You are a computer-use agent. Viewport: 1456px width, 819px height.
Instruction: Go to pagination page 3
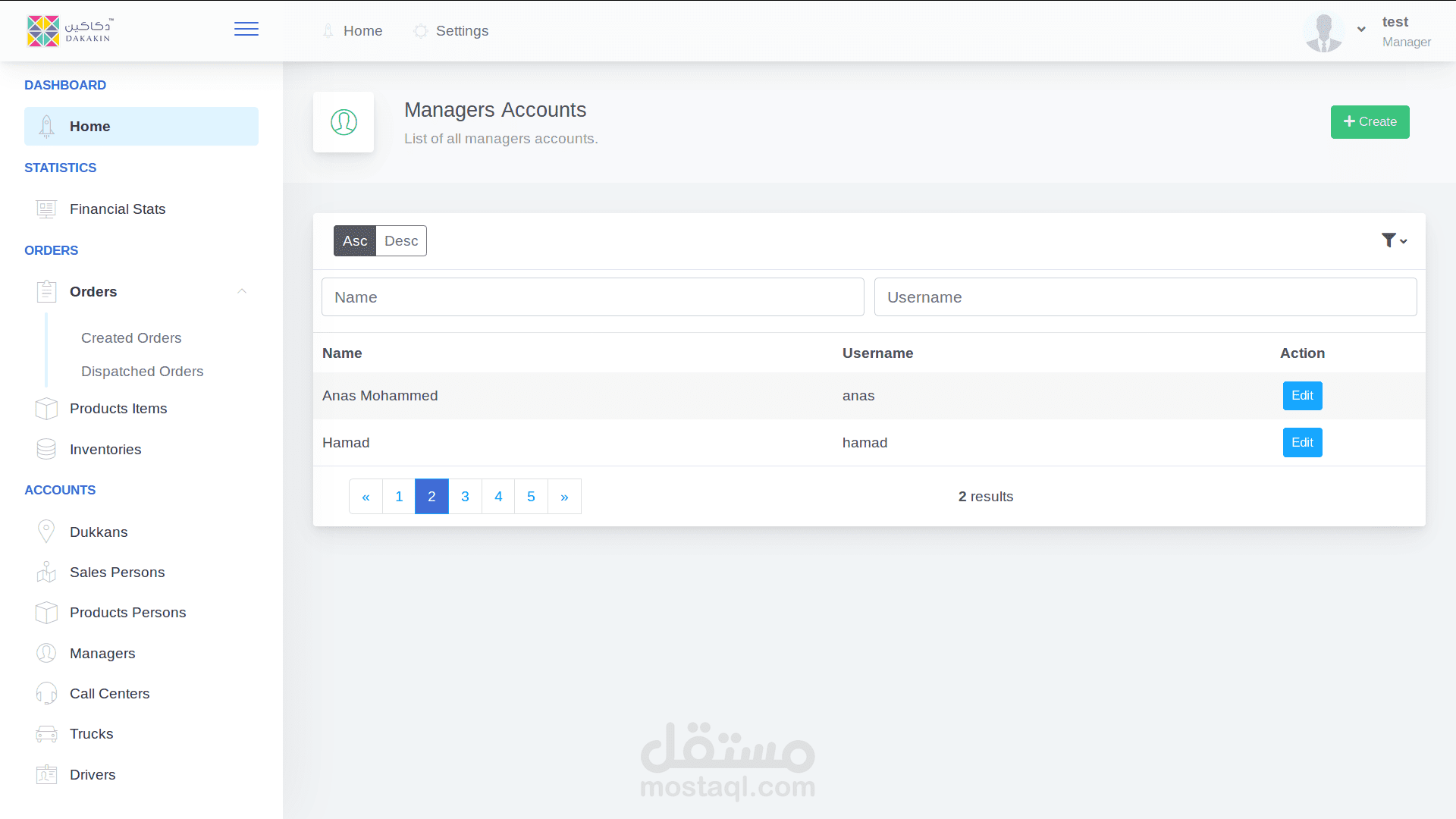[465, 497]
